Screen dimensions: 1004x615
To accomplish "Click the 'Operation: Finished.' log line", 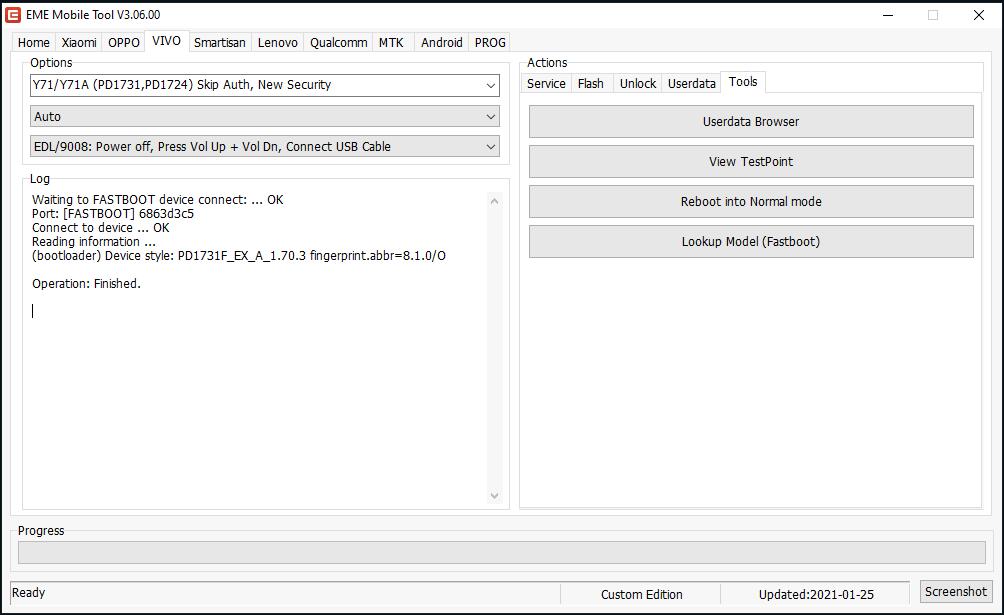I will pos(86,284).
